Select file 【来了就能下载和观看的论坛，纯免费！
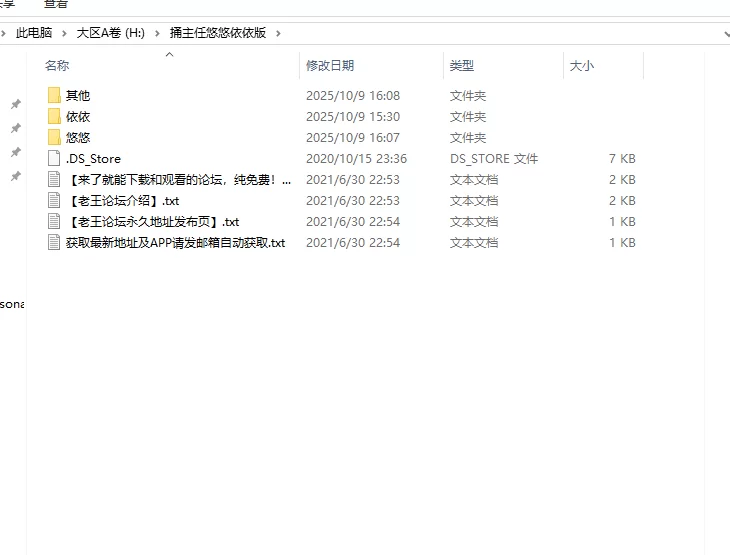The image size is (730, 555). tap(179, 180)
